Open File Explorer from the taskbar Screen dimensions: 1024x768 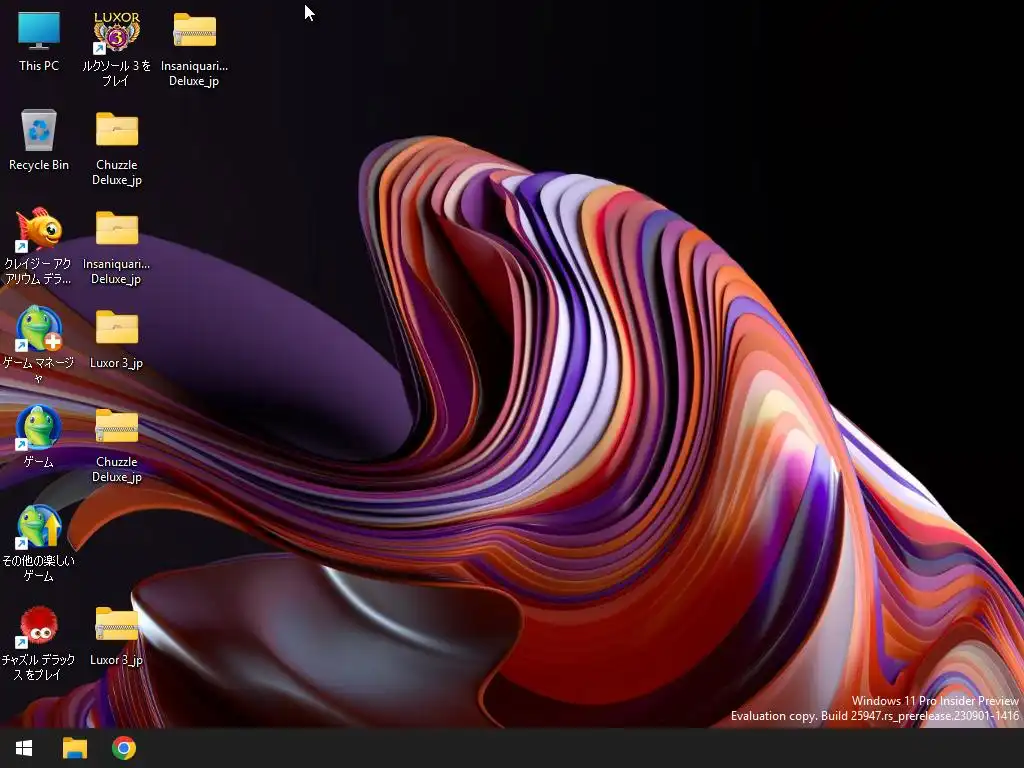click(x=74, y=748)
